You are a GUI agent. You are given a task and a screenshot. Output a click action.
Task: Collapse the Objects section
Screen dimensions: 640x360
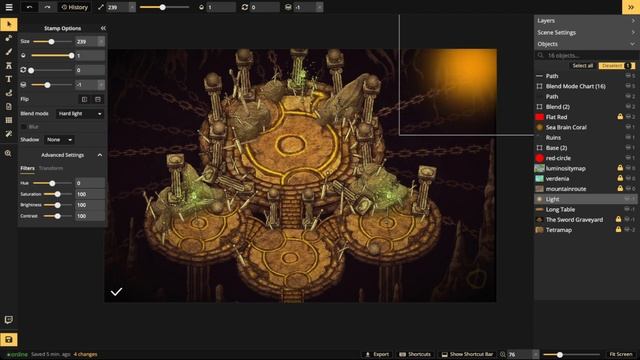(587, 44)
